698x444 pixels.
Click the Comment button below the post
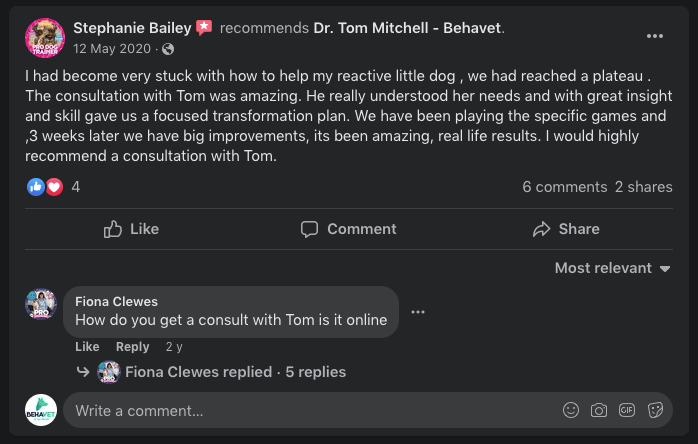(348, 229)
